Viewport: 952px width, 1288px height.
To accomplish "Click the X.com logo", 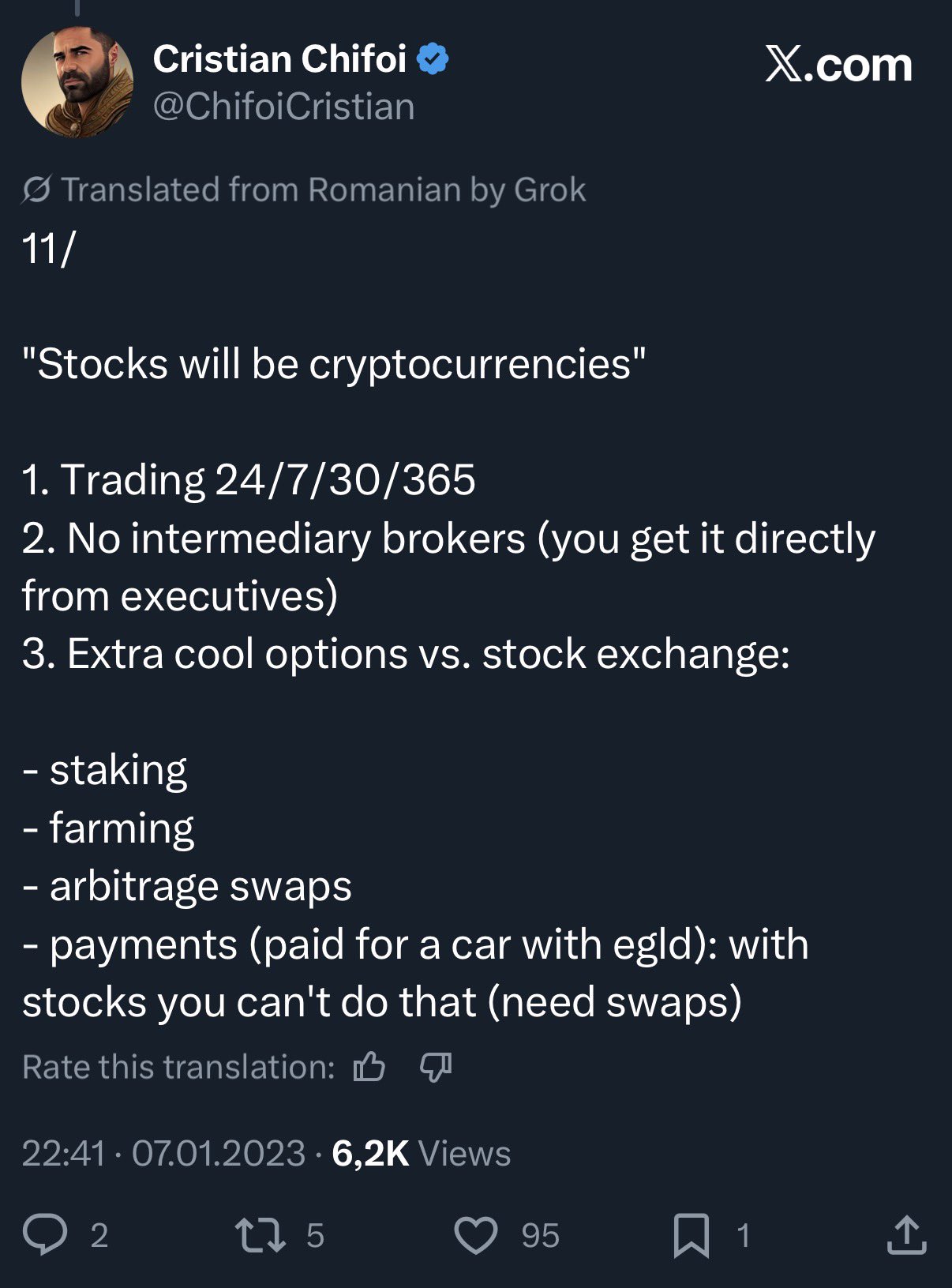I will click(x=838, y=64).
